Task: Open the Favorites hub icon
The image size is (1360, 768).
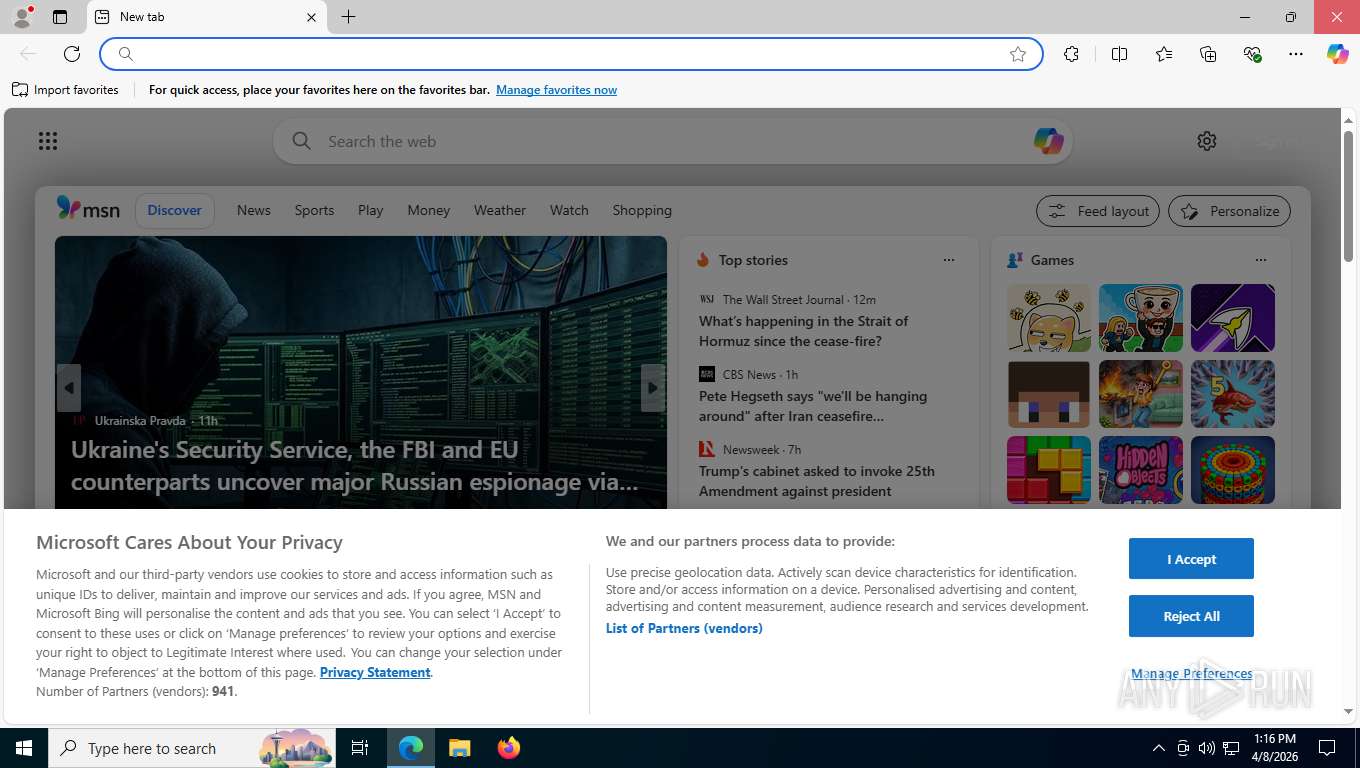Action: (1164, 54)
